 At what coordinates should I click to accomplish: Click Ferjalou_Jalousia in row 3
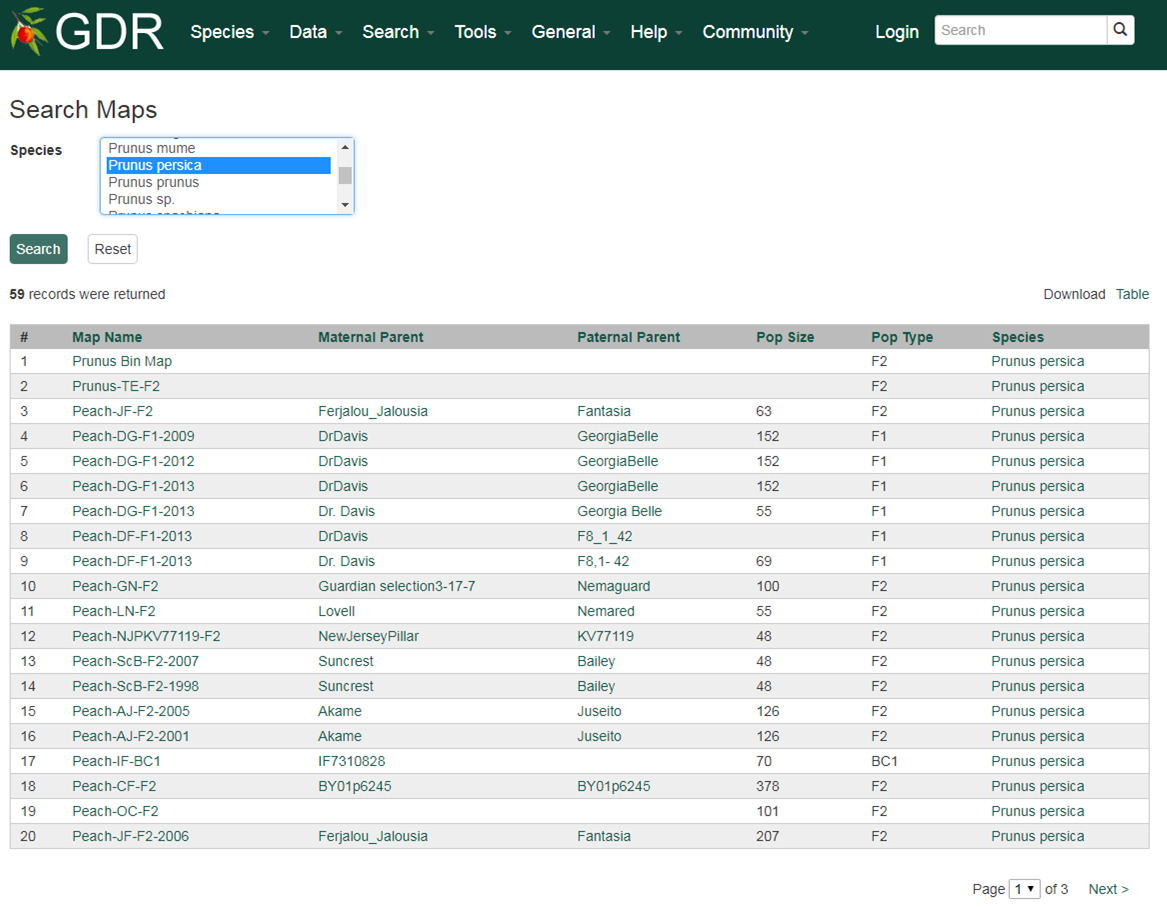(x=373, y=411)
